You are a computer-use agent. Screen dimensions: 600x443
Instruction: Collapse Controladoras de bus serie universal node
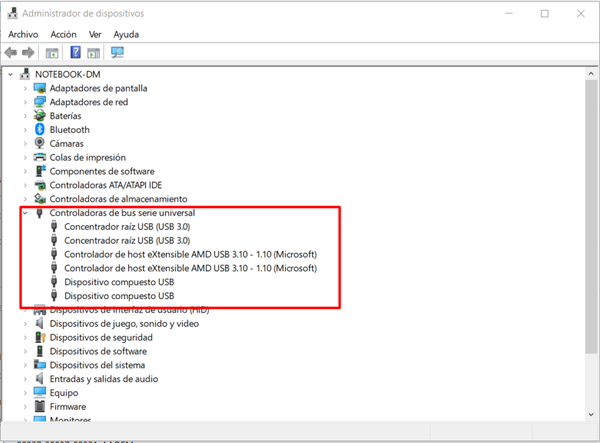point(25,213)
